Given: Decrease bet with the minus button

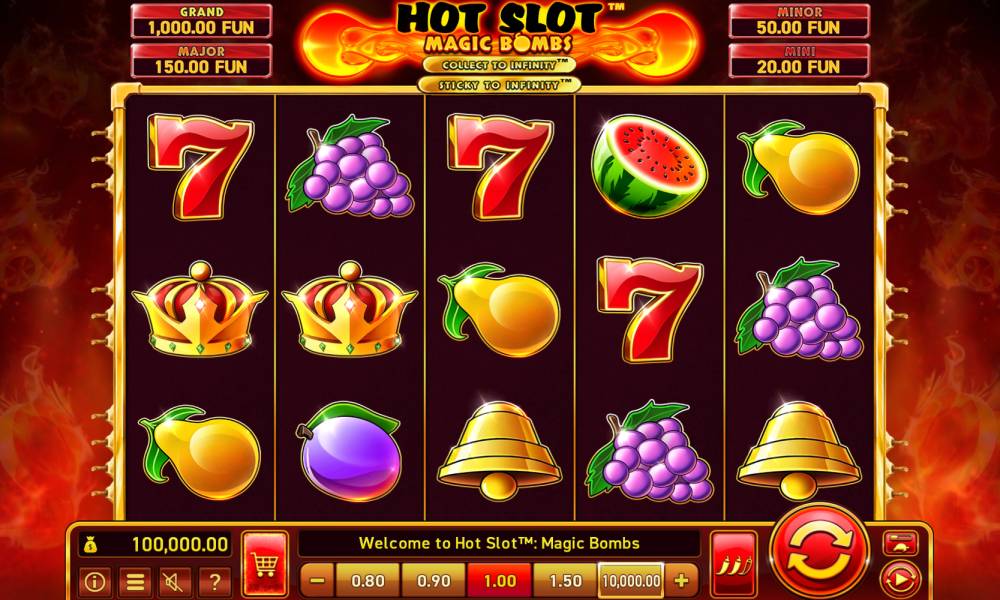Looking at the screenshot, I should pos(317,581).
